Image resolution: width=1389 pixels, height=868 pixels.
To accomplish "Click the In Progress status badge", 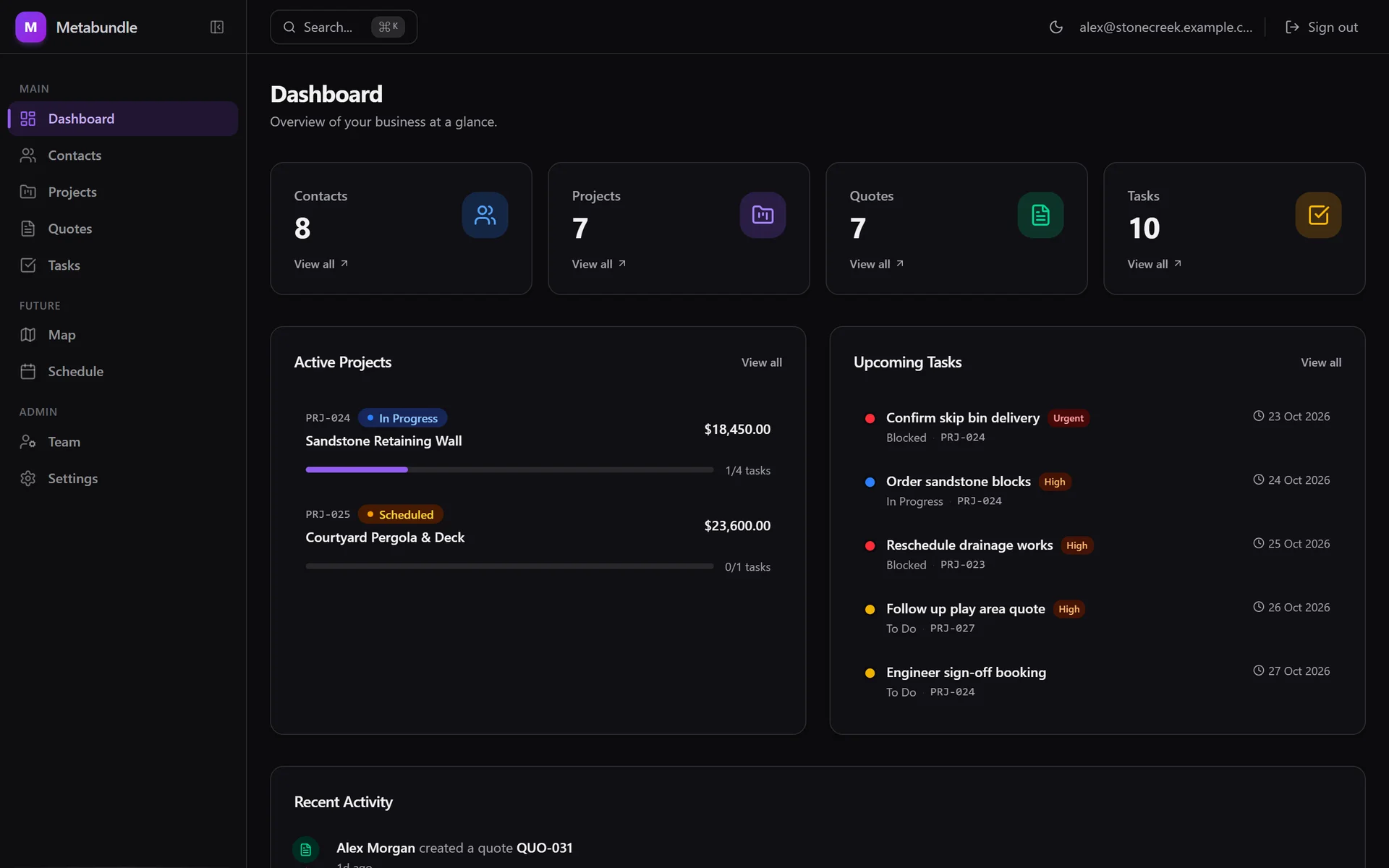I will 402,418.
